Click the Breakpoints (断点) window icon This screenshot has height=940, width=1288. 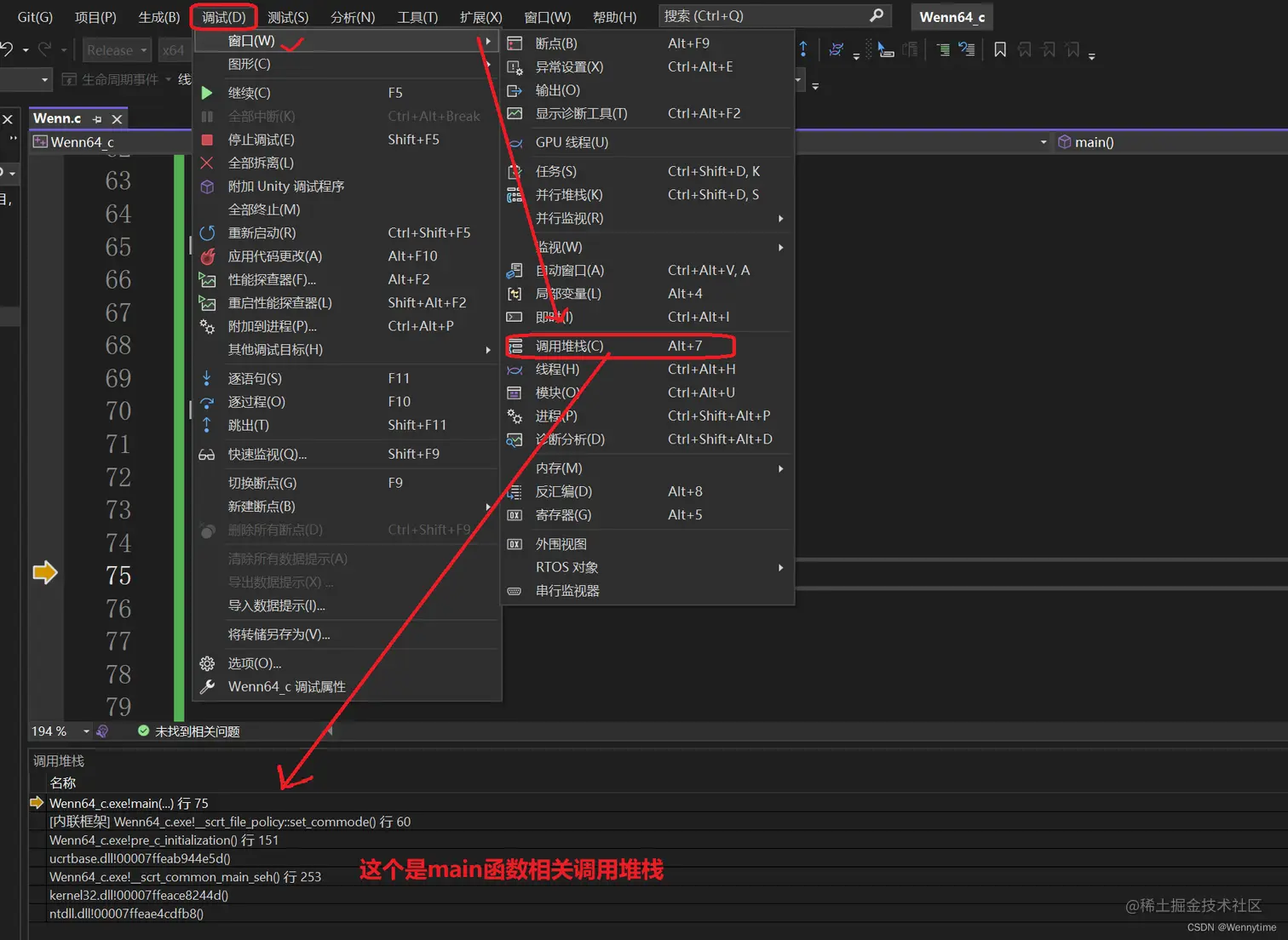[x=515, y=43]
